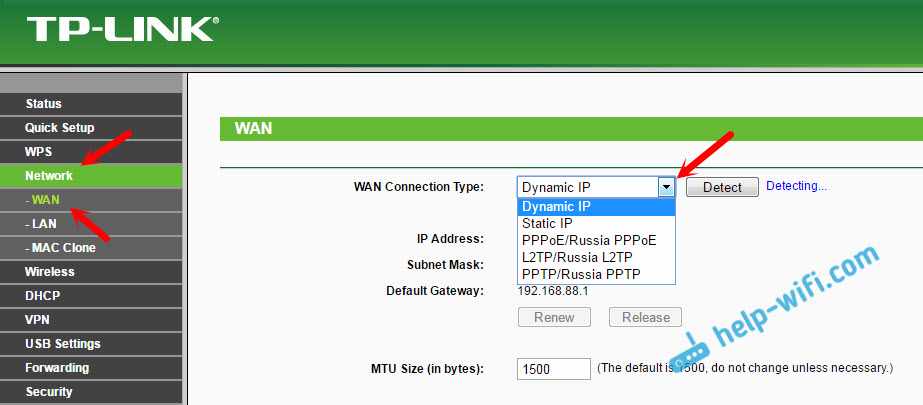Choose L2TP/Russia L2TP option
923x405 pixels.
[x=596, y=257]
